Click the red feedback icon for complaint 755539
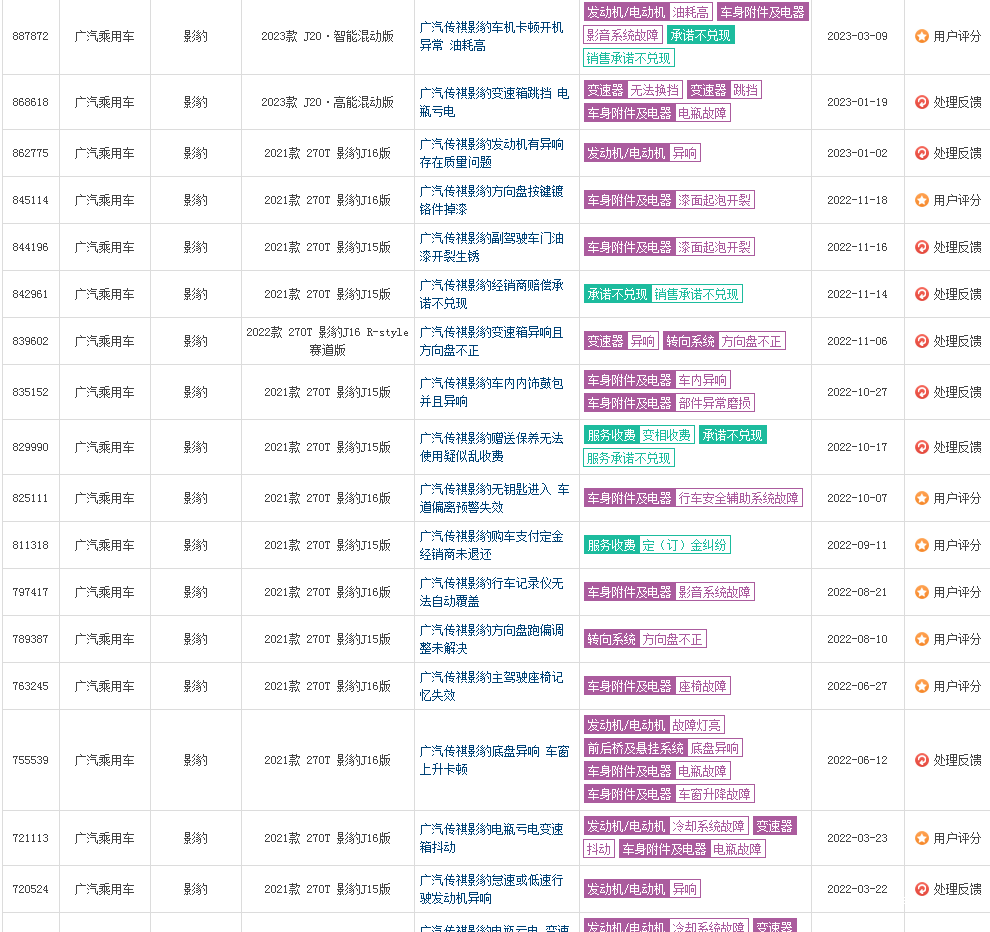The height and width of the screenshot is (932, 990). point(921,760)
